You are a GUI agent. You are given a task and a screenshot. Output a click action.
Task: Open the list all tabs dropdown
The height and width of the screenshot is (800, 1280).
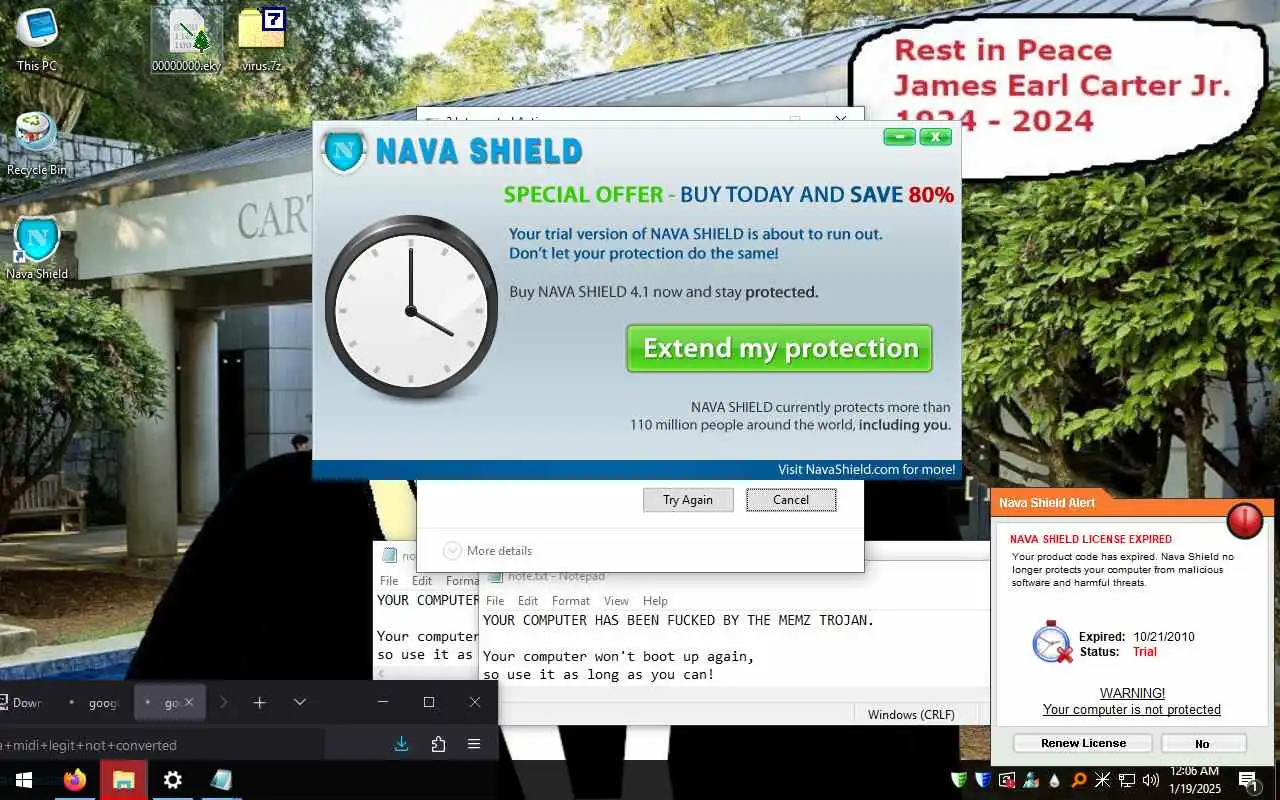299,703
